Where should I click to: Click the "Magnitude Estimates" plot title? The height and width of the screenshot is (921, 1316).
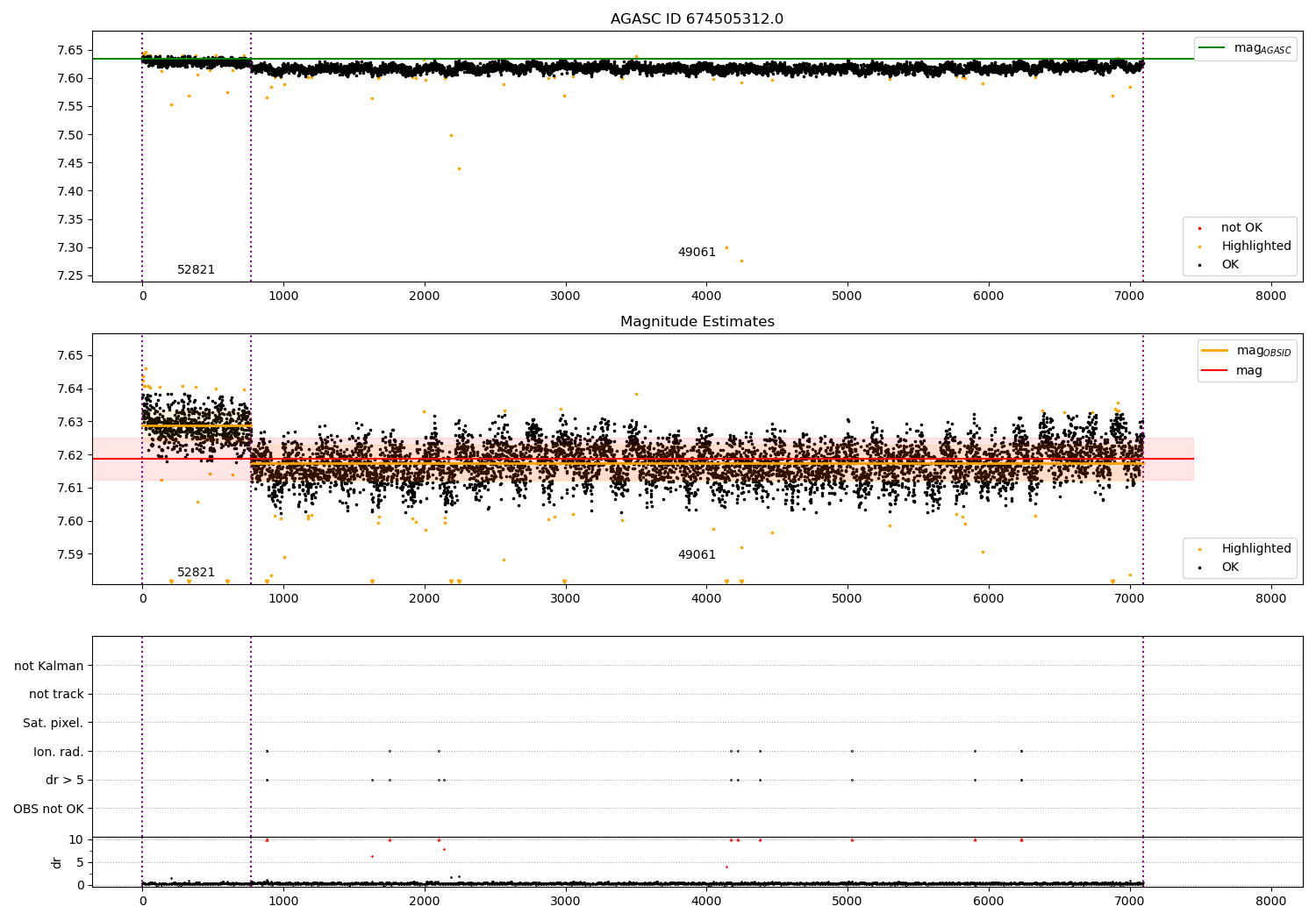(697, 322)
